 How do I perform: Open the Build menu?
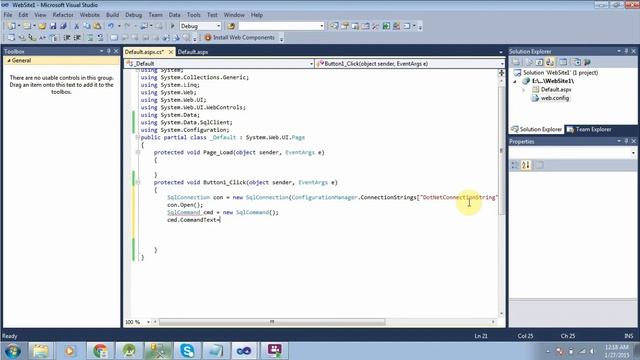pos(112,15)
